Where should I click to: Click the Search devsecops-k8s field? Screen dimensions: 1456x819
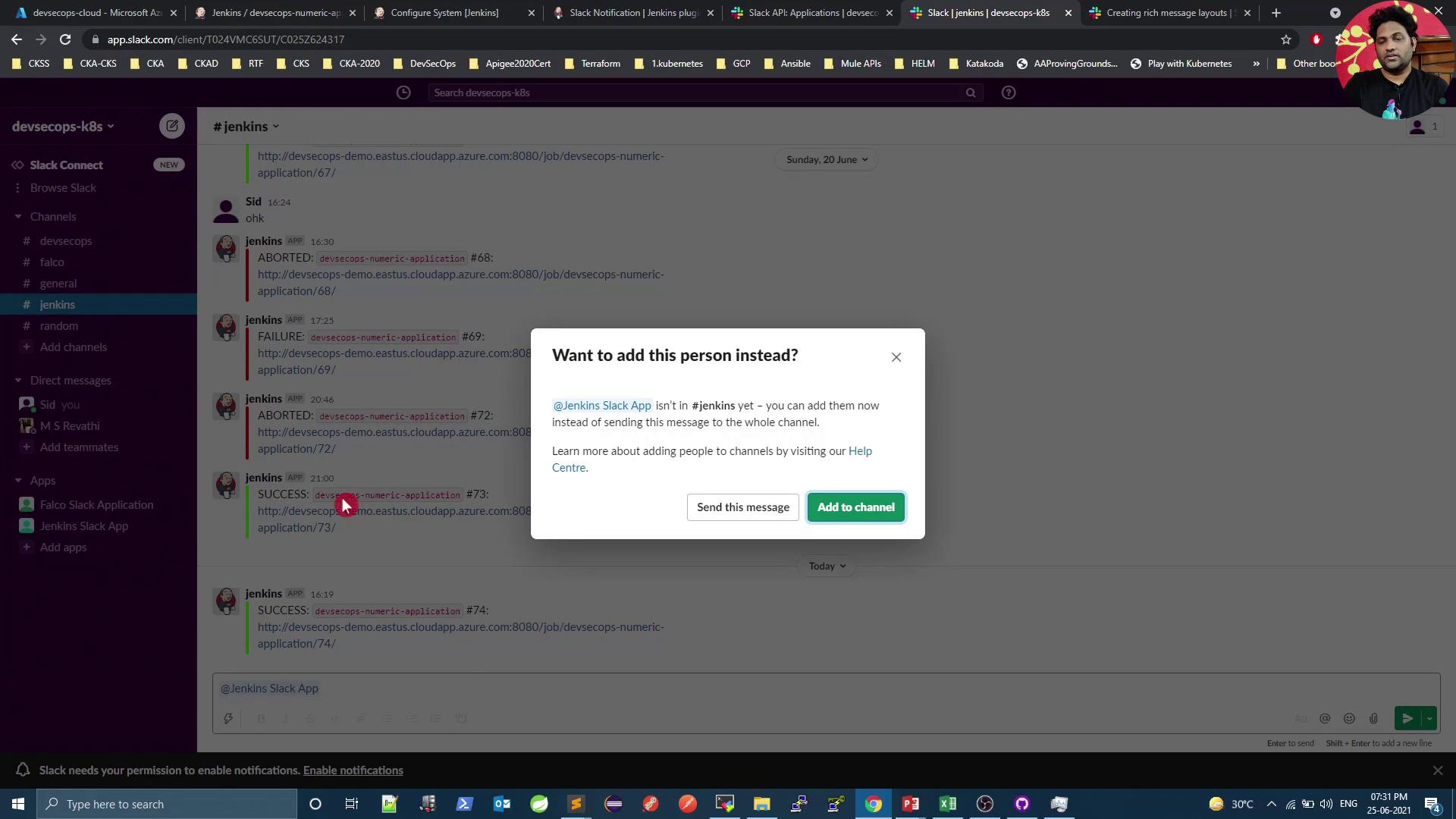(x=698, y=93)
